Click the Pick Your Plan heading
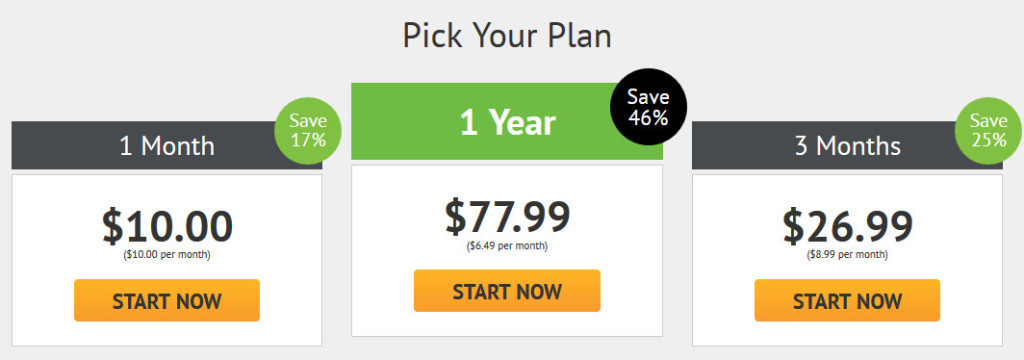The height and width of the screenshot is (360, 1024). [507, 36]
